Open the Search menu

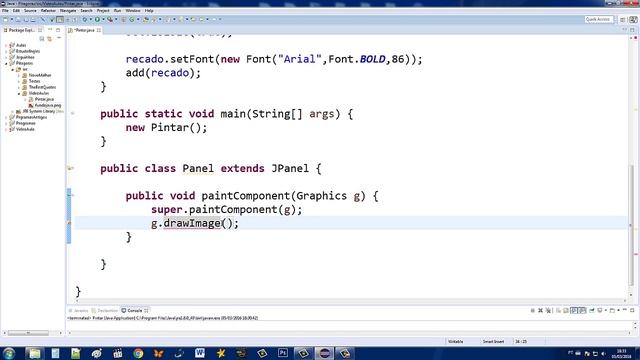[x=86, y=11]
